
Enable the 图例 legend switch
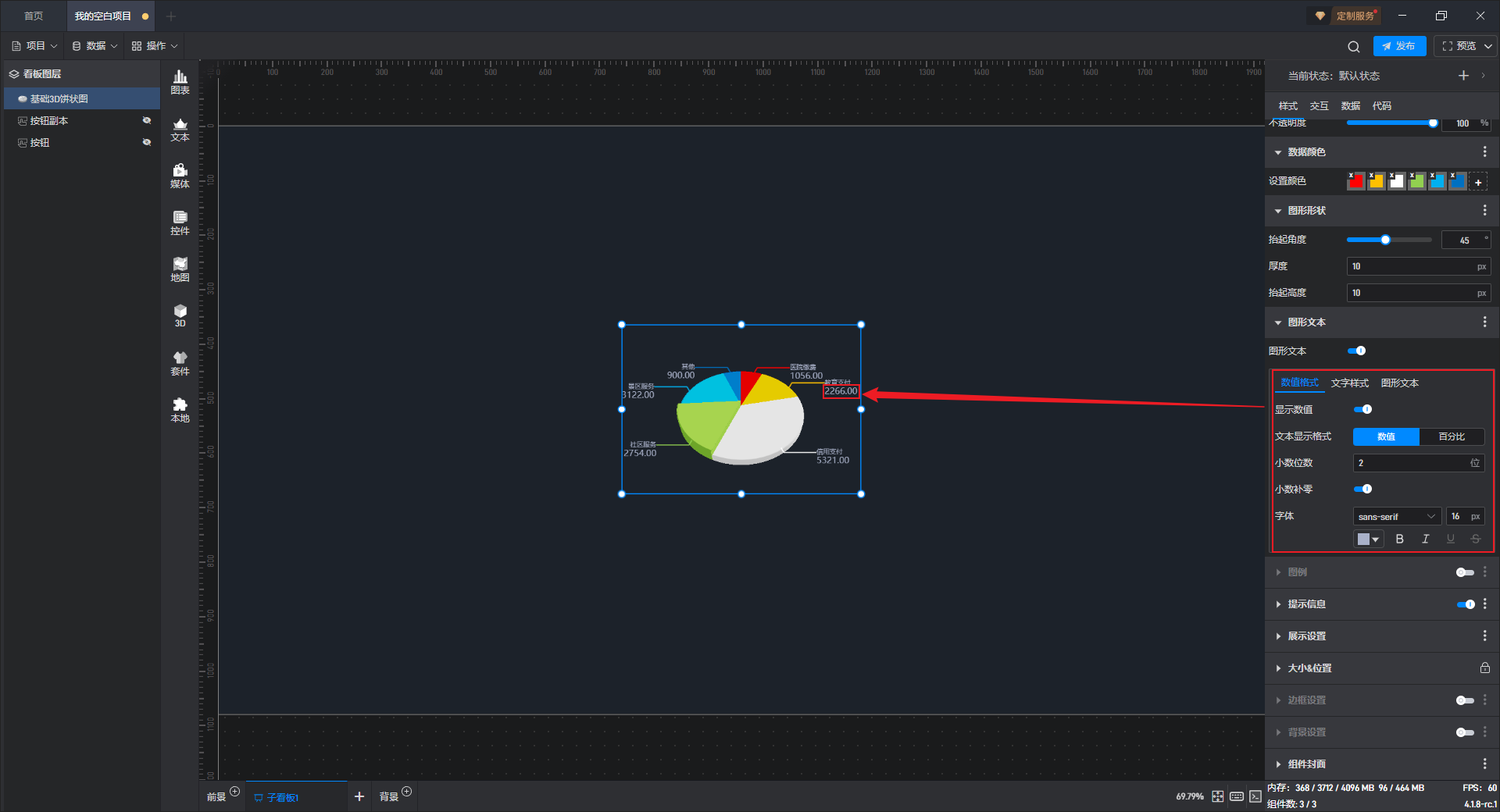click(x=1466, y=573)
